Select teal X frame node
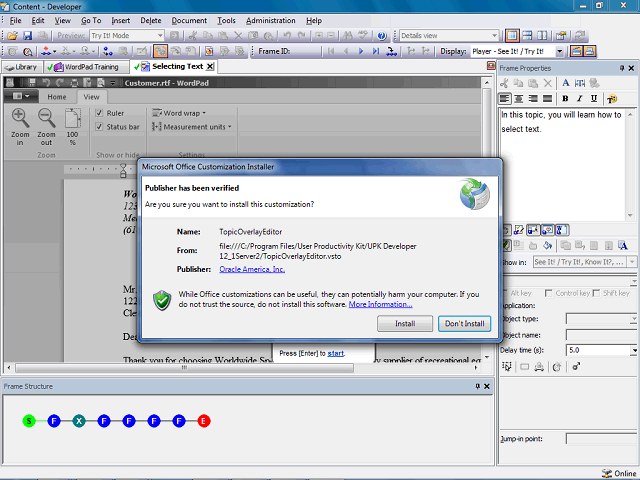 [x=79, y=421]
